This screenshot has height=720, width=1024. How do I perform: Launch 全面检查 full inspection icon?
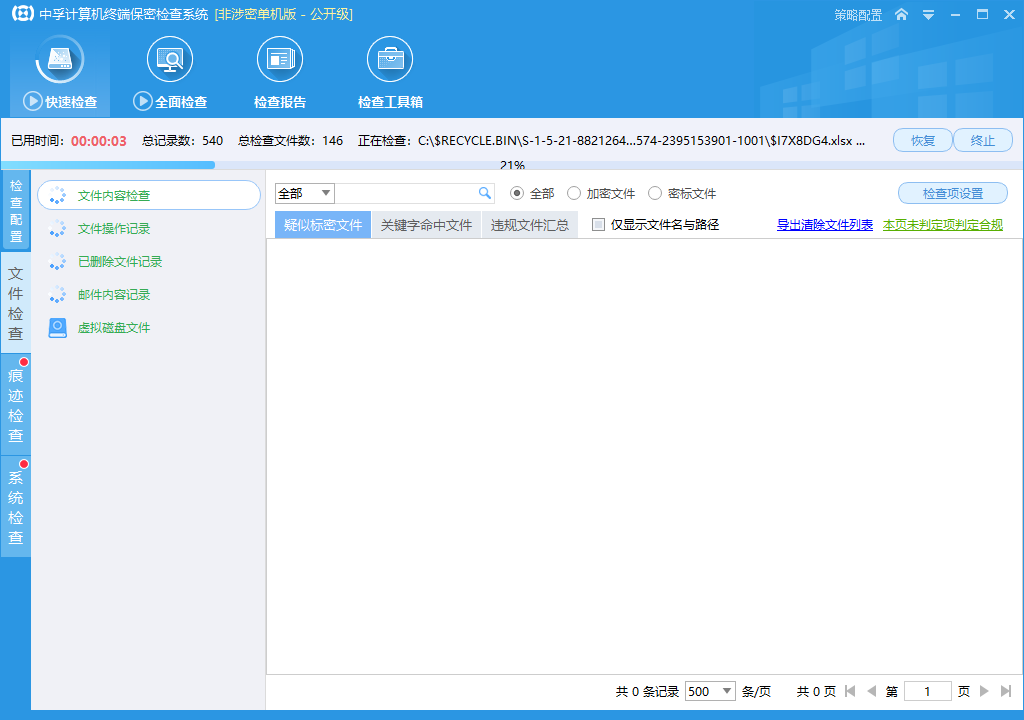(170, 59)
